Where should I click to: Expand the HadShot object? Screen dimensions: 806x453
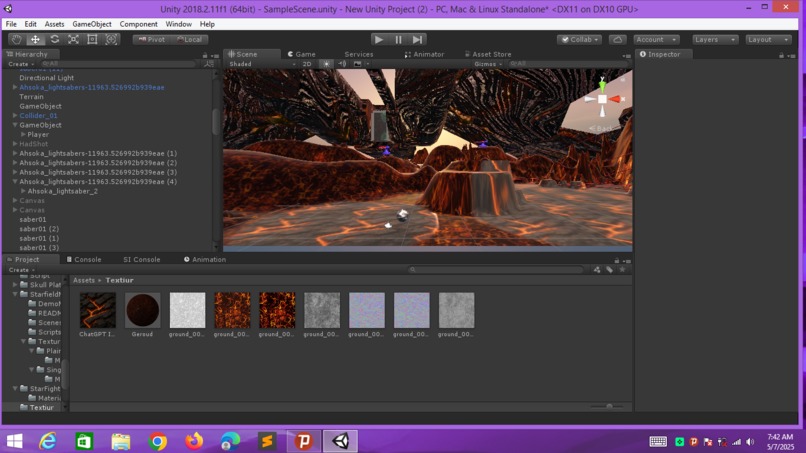15,144
